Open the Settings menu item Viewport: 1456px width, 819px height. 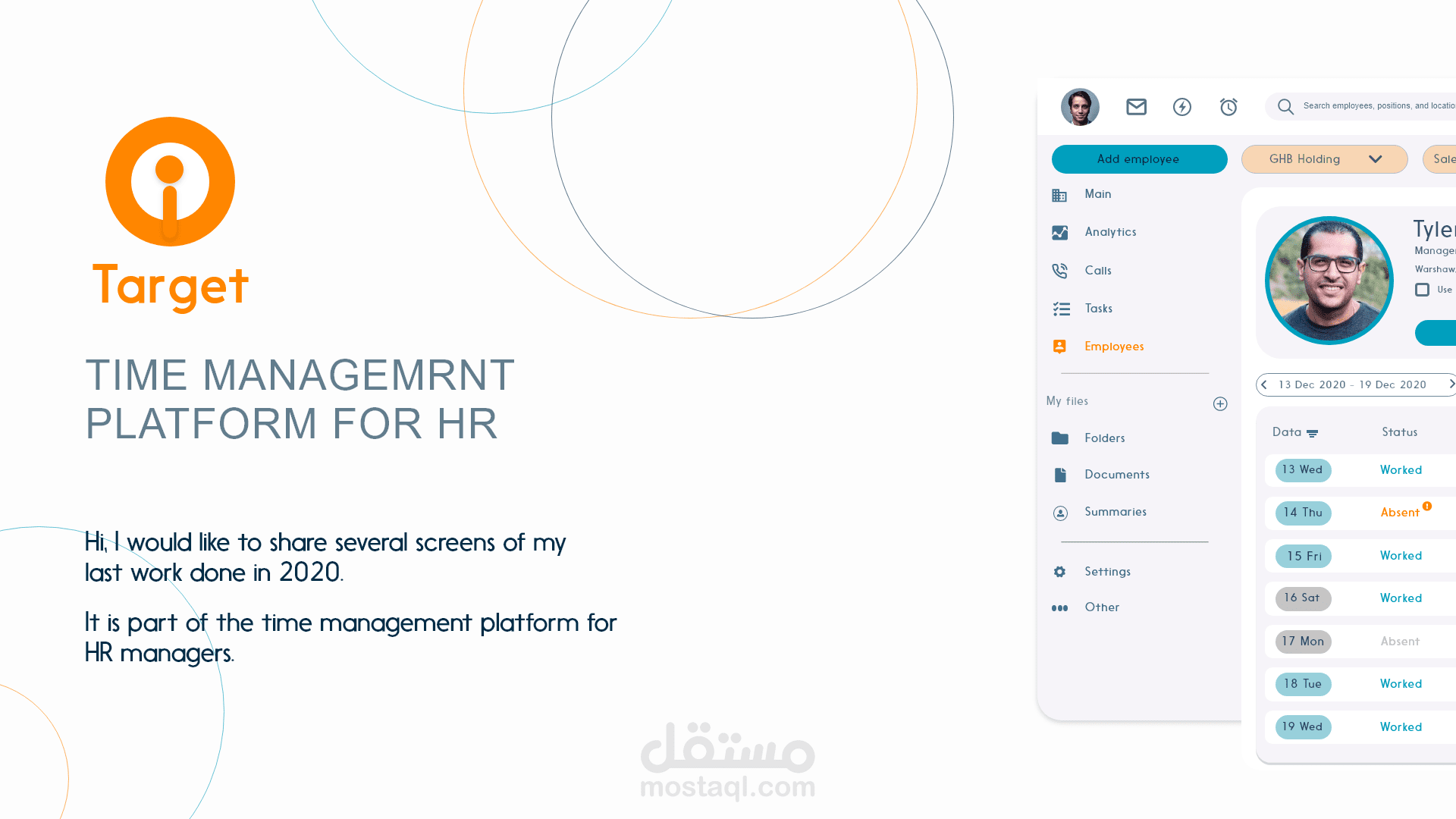click(1107, 572)
